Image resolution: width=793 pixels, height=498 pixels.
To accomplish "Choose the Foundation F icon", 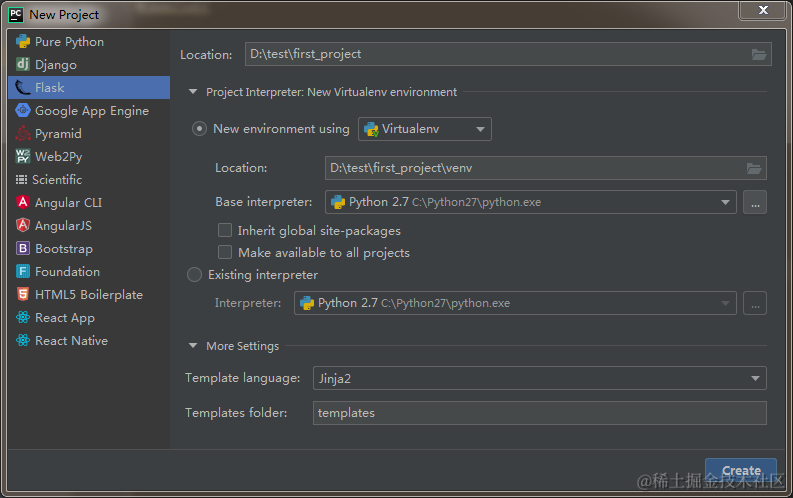I will click(23, 271).
